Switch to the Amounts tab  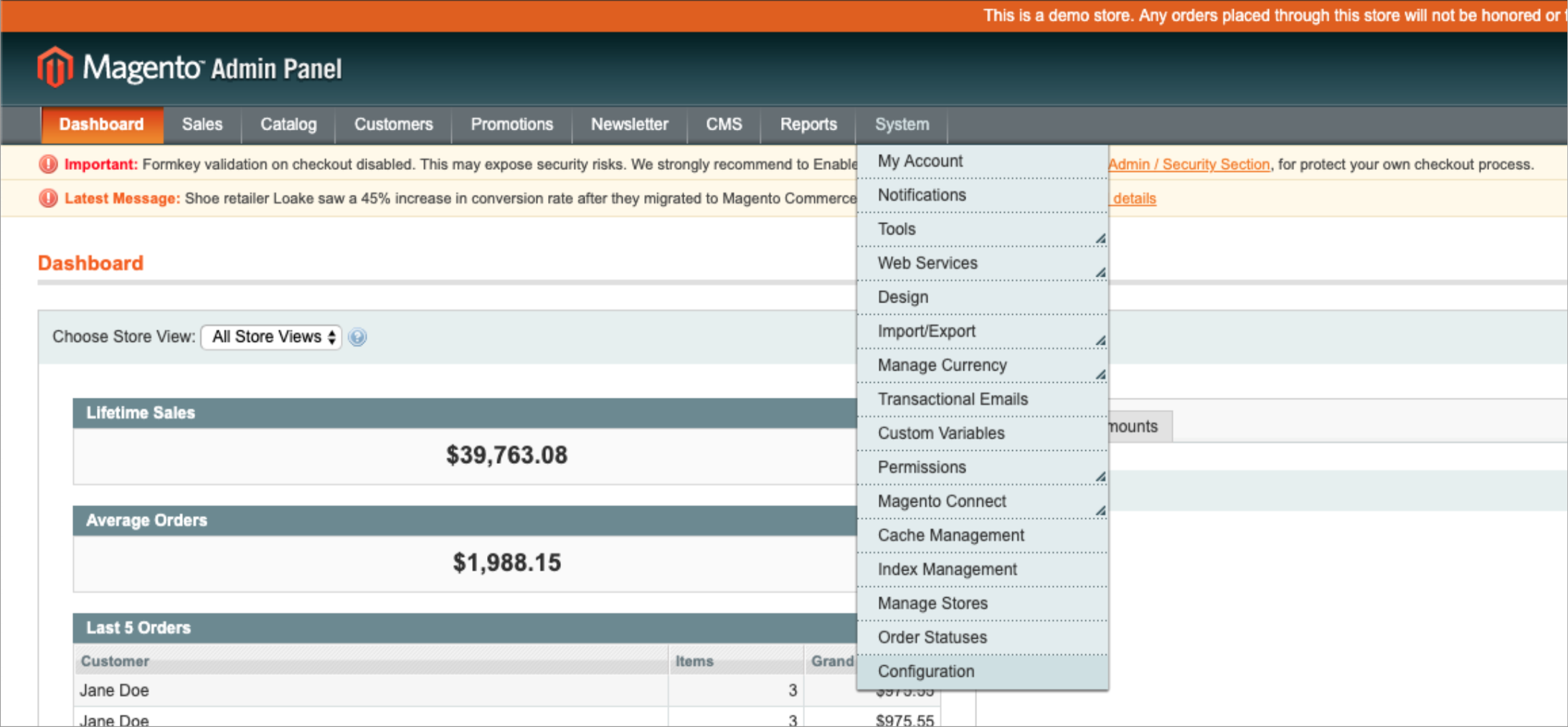1140,427
